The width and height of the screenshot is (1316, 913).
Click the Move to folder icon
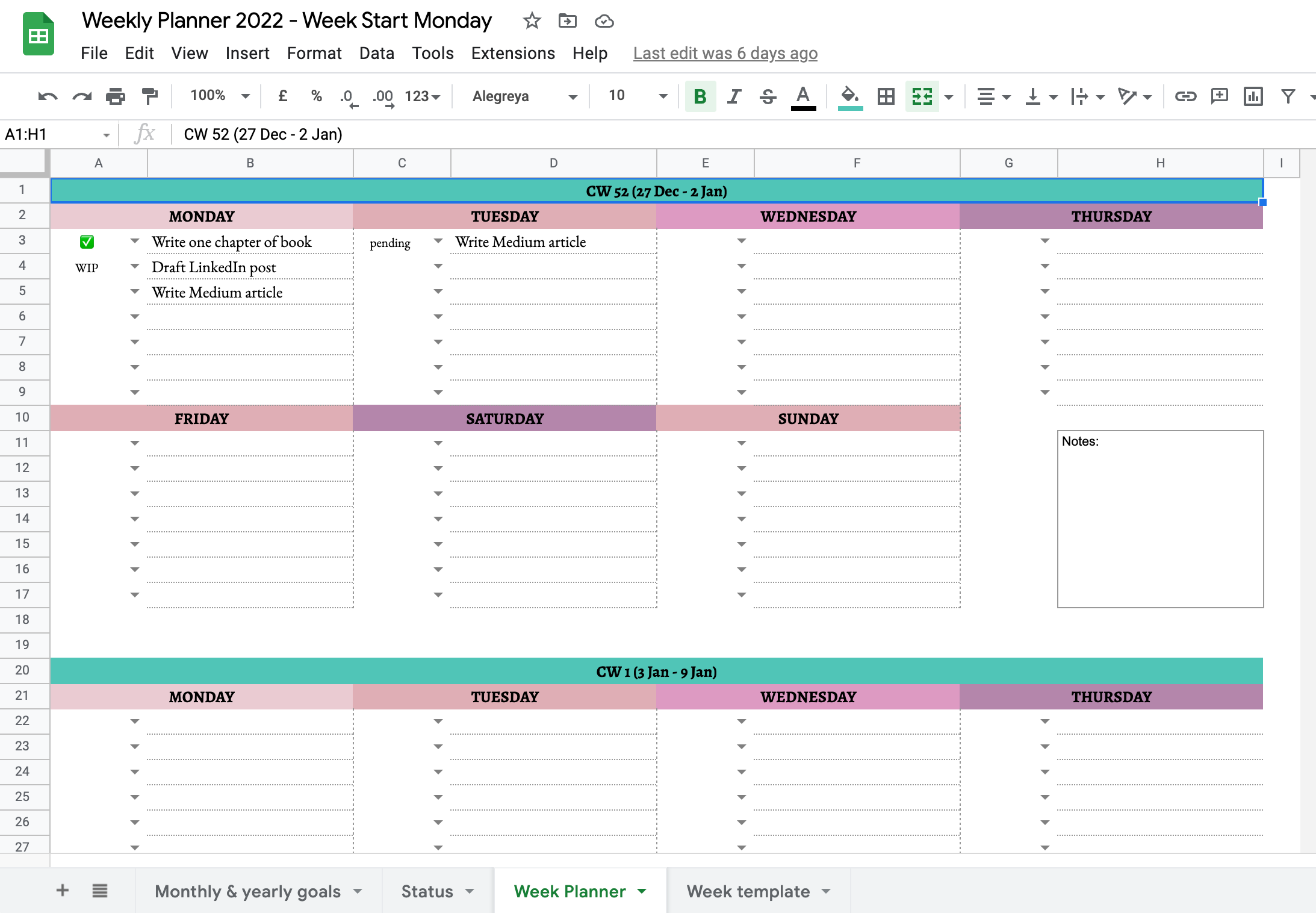pos(568,21)
